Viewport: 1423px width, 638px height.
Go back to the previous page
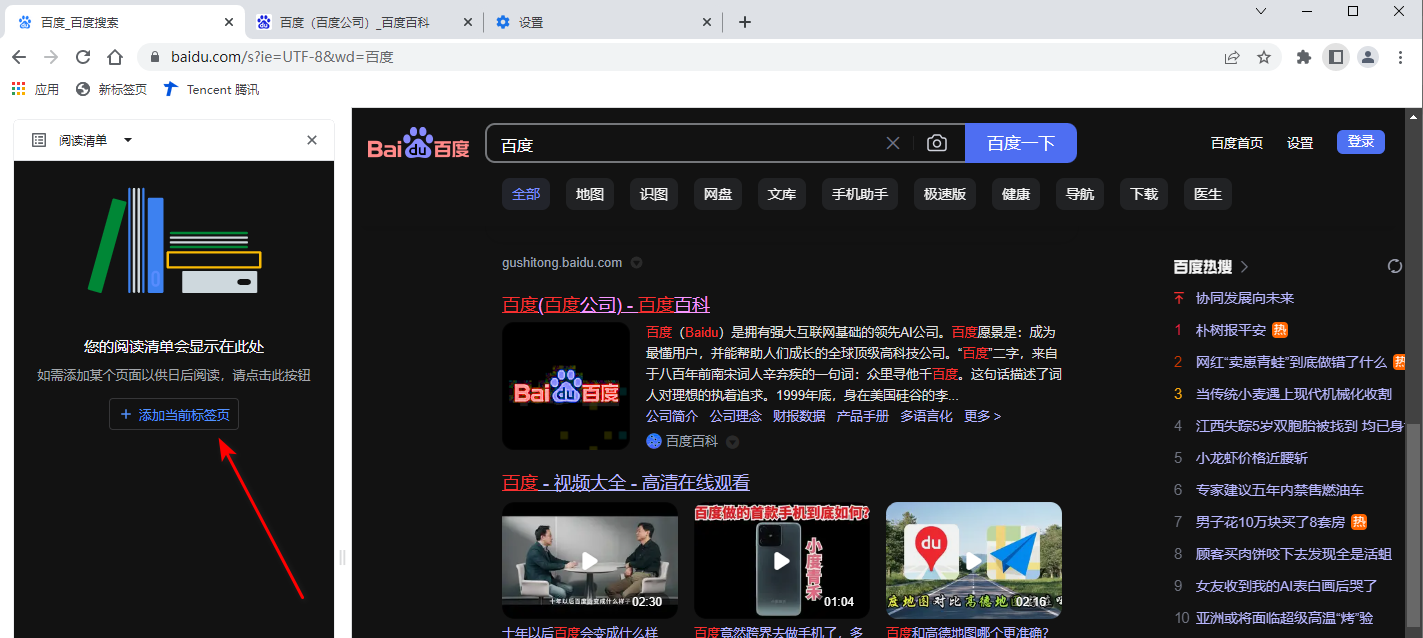tap(19, 57)
